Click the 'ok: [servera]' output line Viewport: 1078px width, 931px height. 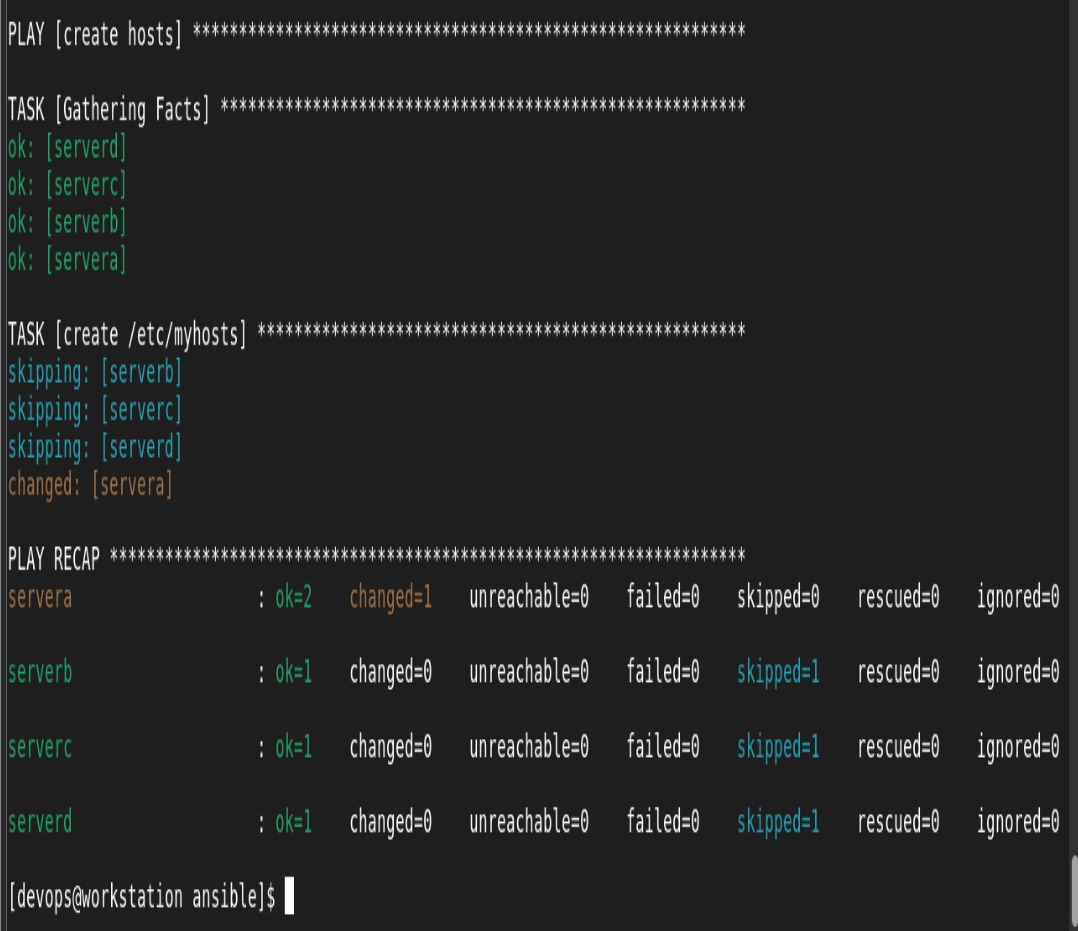[67, 259]
